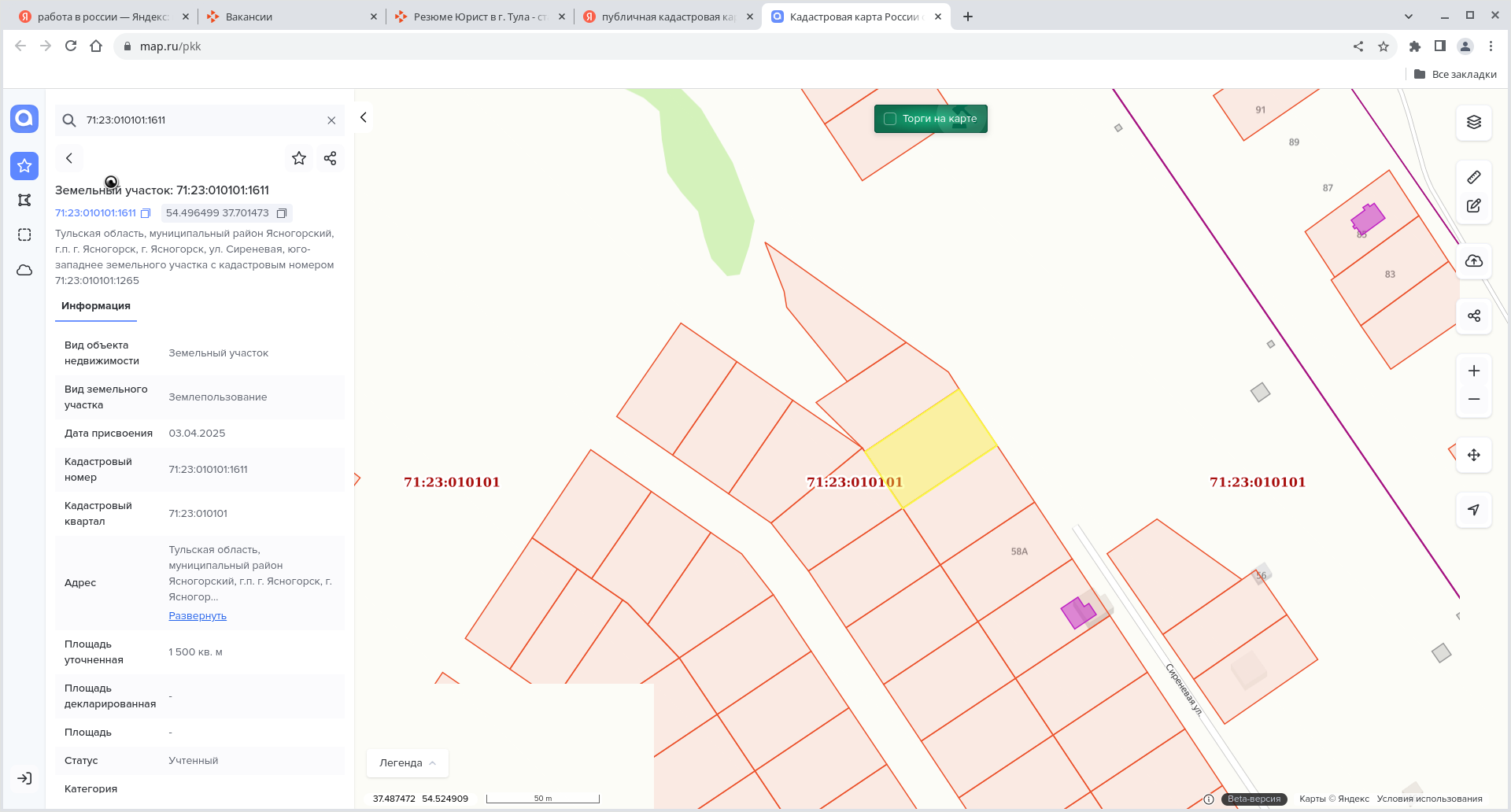
Task: Select the ruler measurement tool
Action: coord(1473,178)
